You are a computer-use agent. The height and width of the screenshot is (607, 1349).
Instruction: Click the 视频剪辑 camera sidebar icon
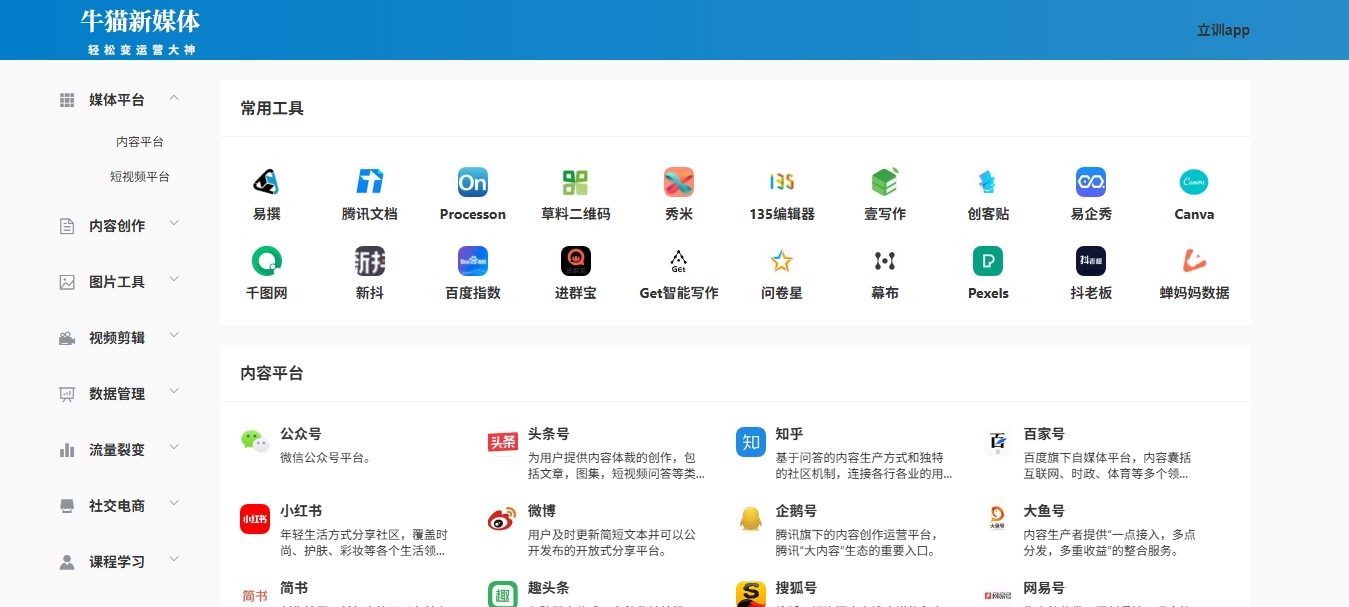pyautogui.click(x=67, y=338)
